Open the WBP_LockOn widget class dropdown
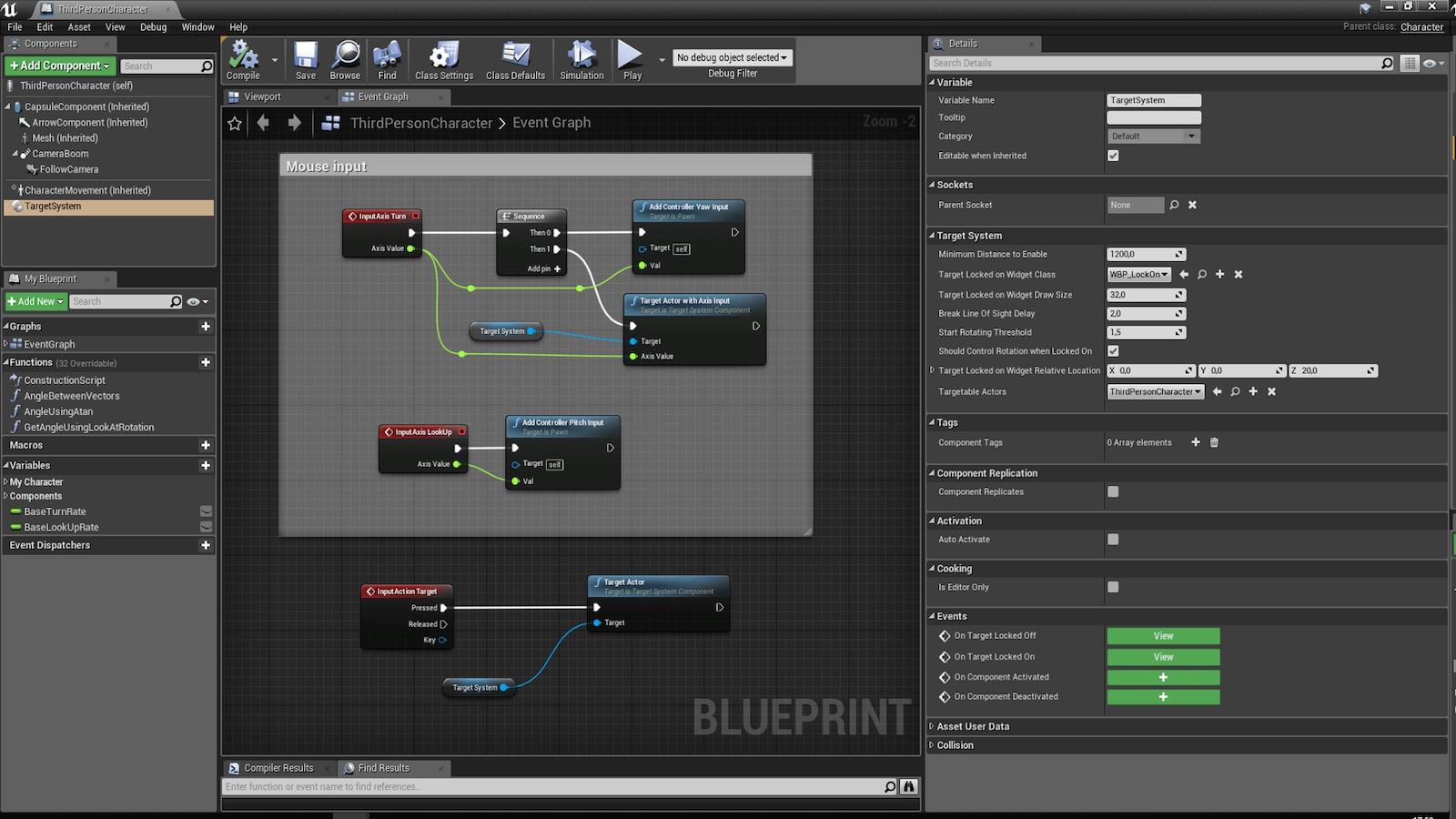 [1138, 274]
